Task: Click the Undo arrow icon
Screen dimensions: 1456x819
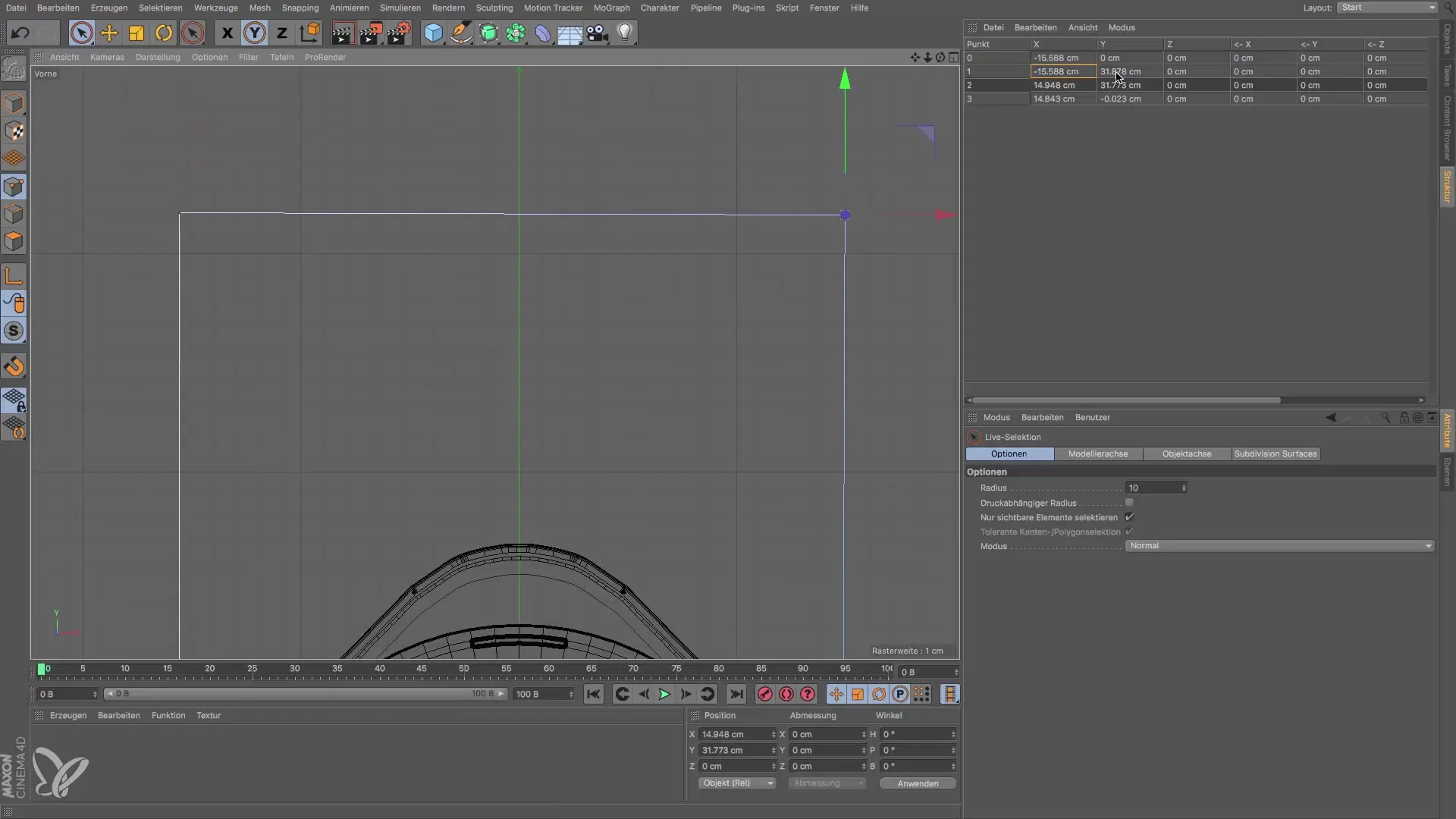Action: [x=20, y=33]
